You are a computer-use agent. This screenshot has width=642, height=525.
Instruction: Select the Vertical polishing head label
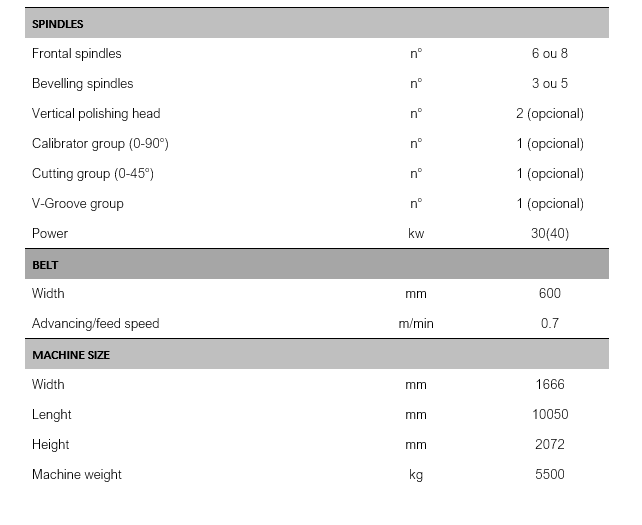(96, 114)
